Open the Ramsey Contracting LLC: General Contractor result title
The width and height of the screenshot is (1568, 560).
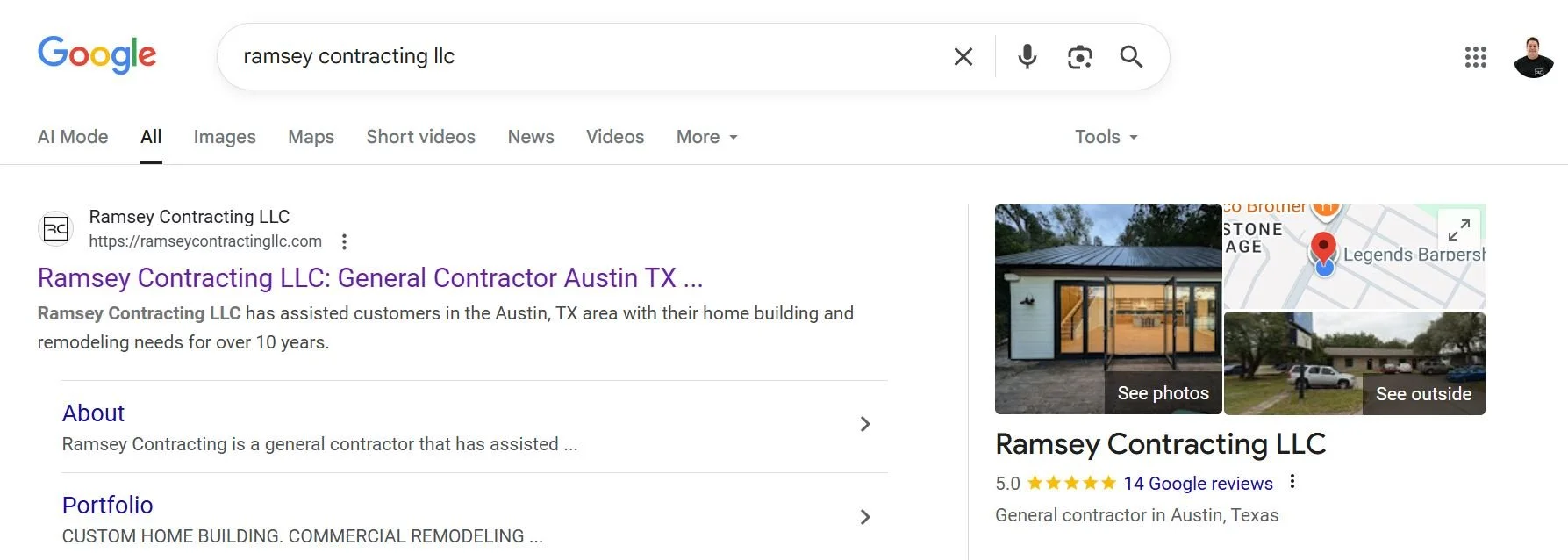click(370, 278)
